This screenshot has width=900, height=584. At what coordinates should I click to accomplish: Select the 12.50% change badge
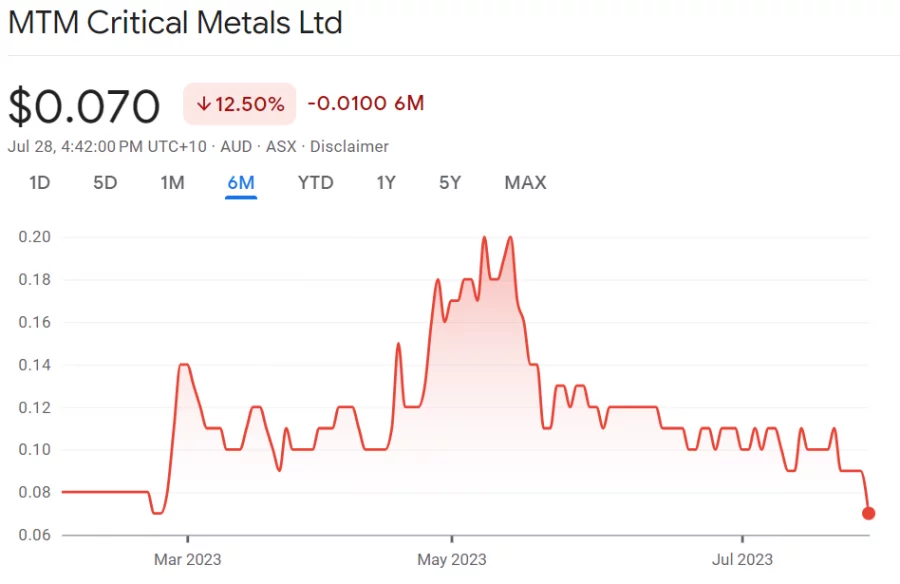click(239, 103)
